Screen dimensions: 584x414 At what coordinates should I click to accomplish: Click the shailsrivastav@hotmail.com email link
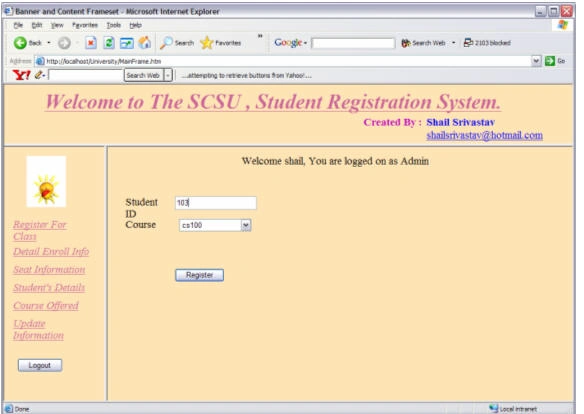tap(484, 135)
